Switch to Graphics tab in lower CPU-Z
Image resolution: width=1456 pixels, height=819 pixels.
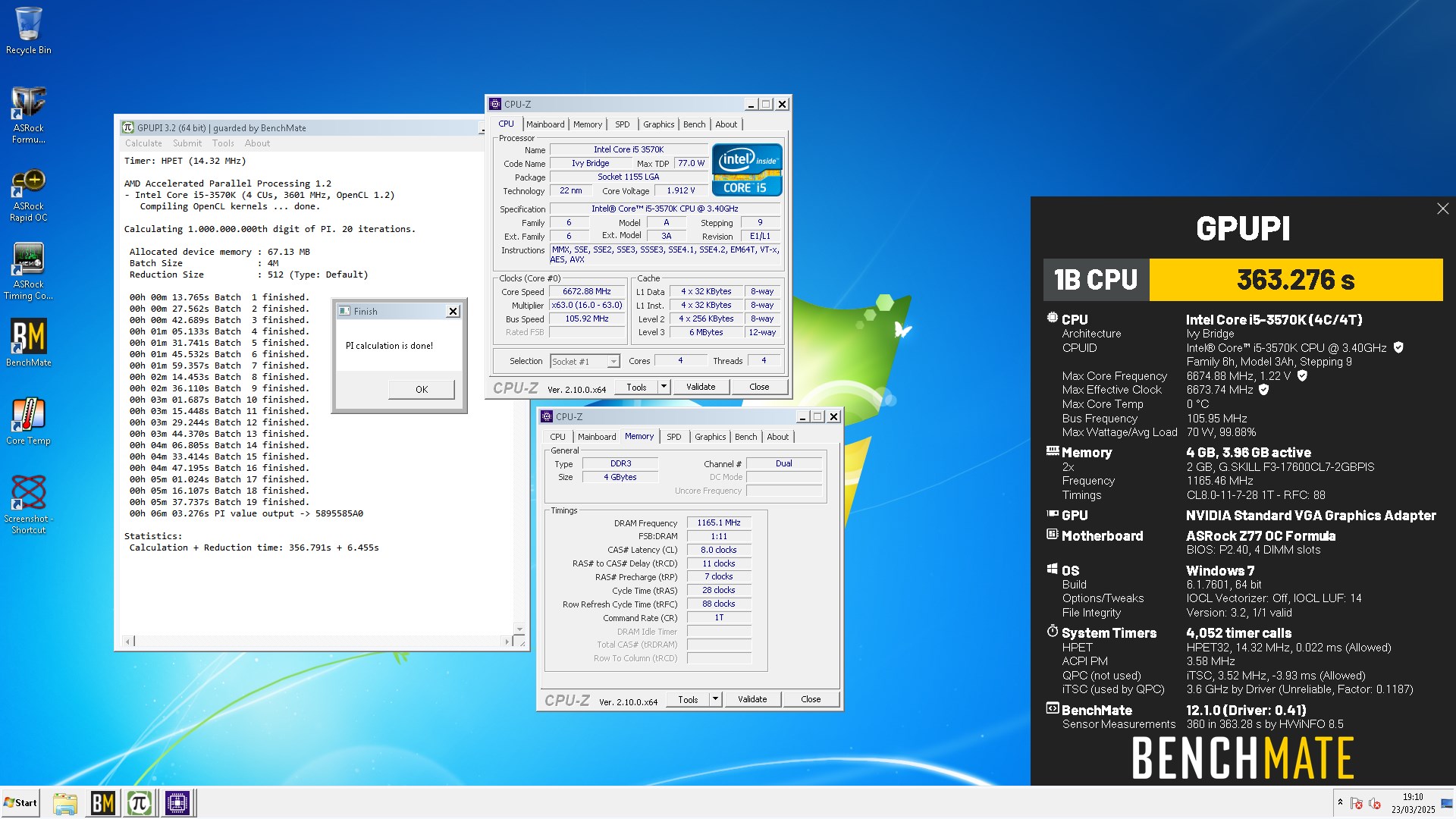pyautogui.click(x=710, y=437)
